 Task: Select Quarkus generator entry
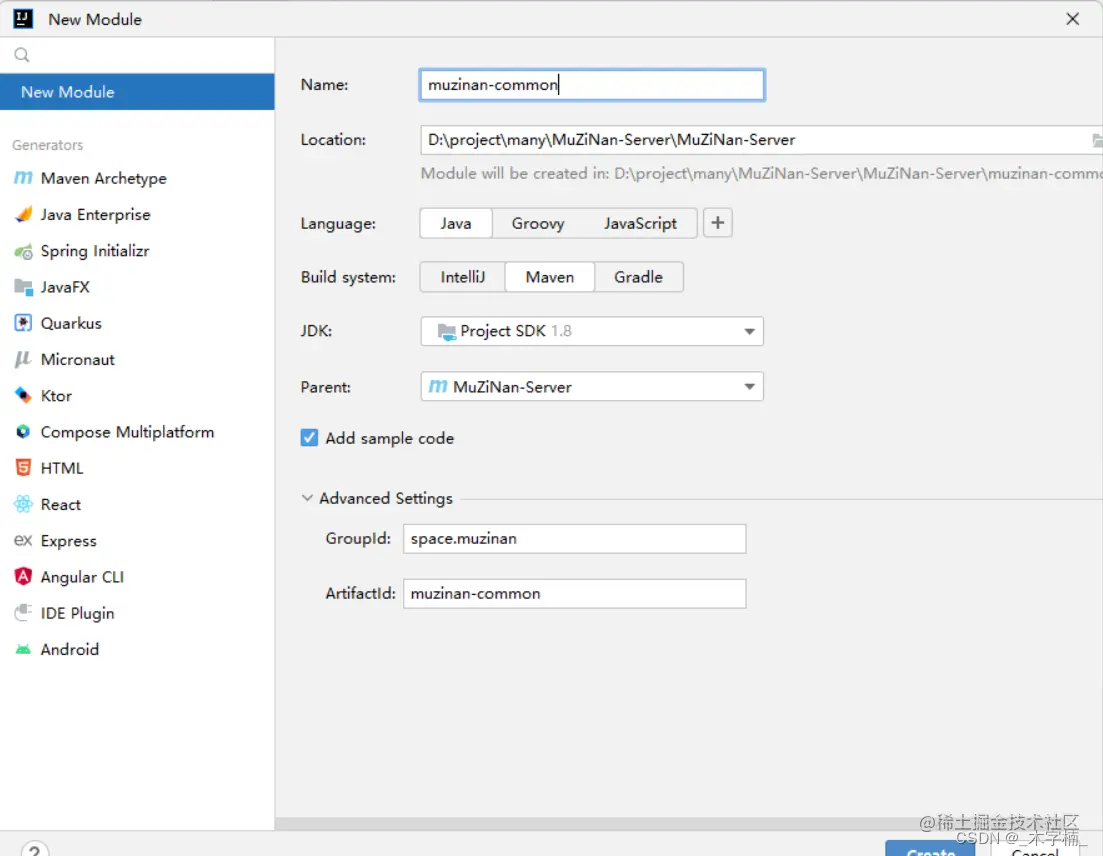[x=71, y=323]
